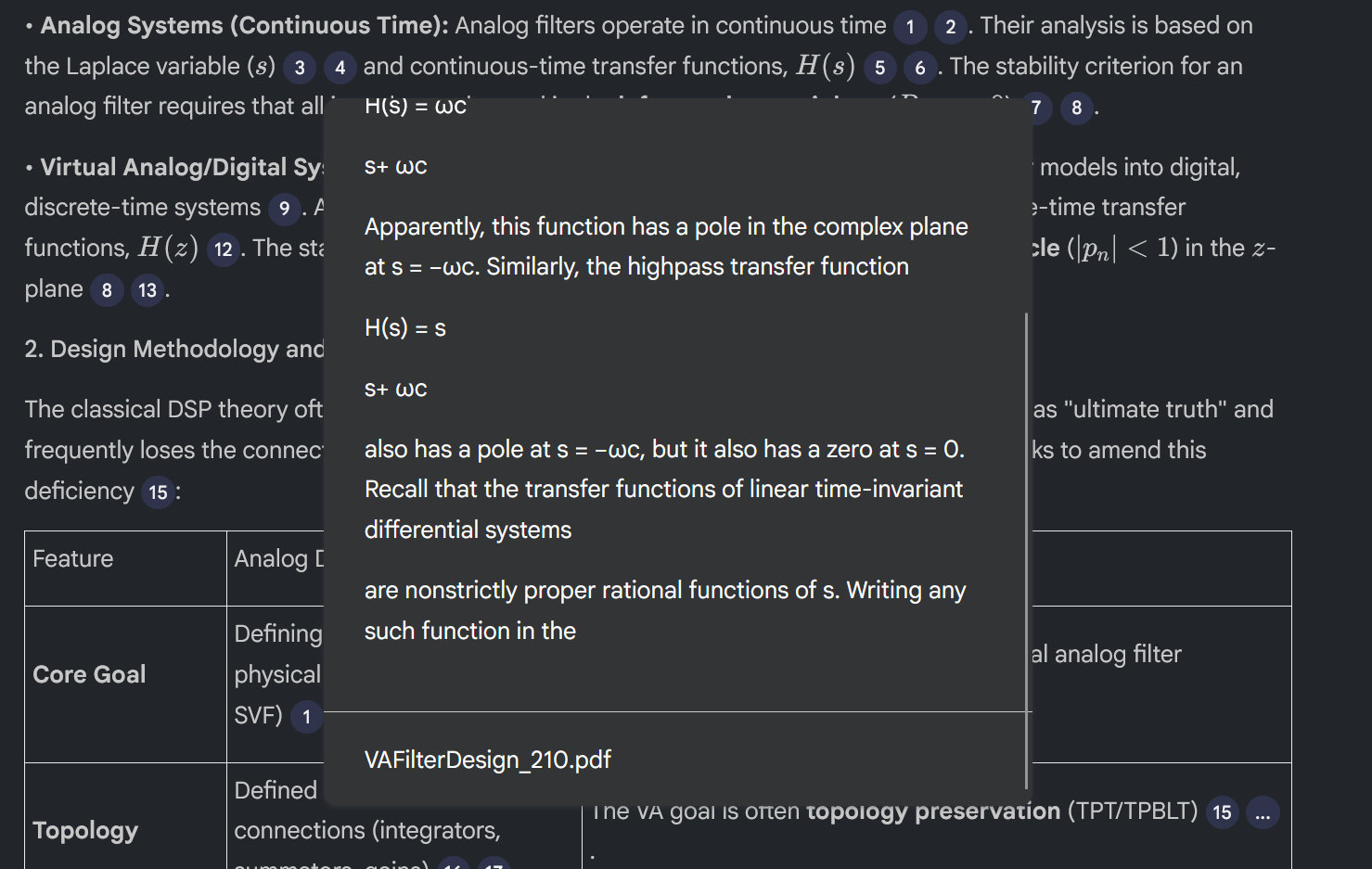Click citation 5 after the H(s) formula
The height and width of the screenshot is (869, 1372).
tap(878, 68)
